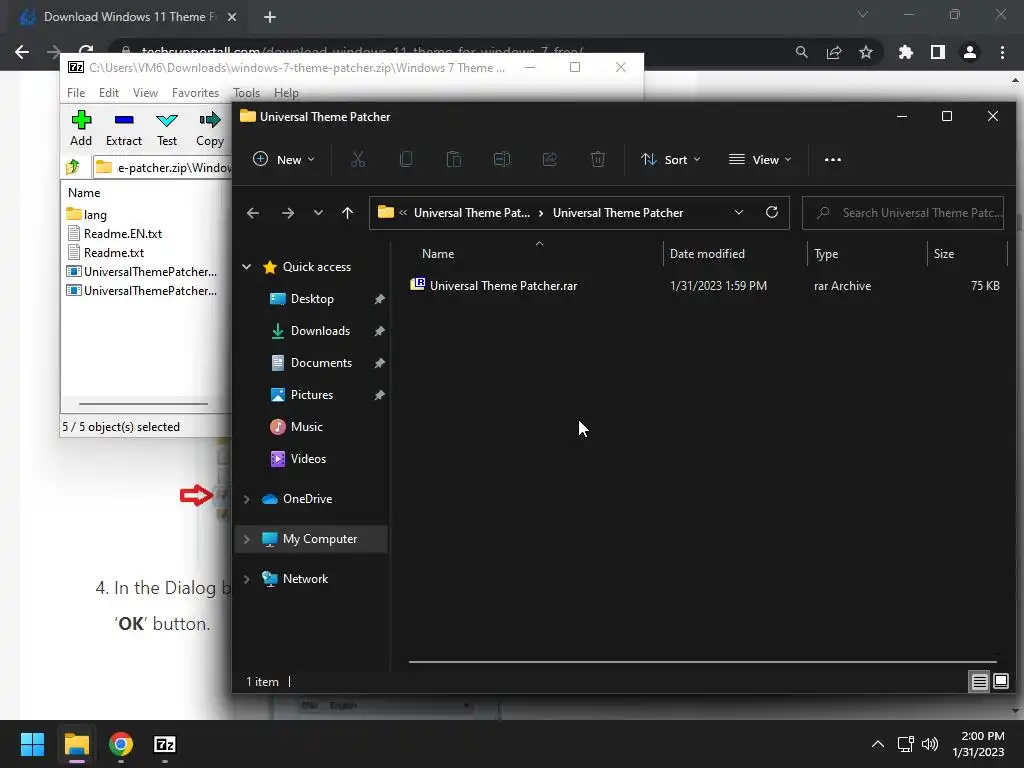Sort by Type column header

tap(826, 254)
